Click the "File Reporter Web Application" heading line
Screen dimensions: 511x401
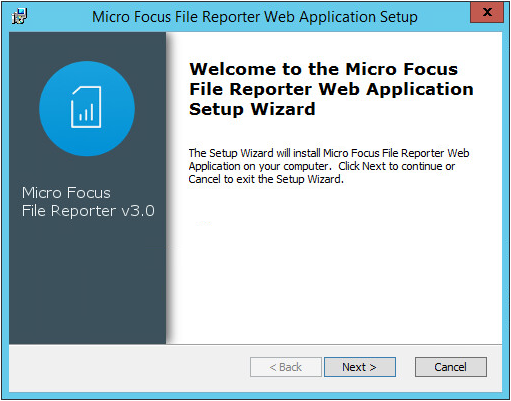pos(331,89)
